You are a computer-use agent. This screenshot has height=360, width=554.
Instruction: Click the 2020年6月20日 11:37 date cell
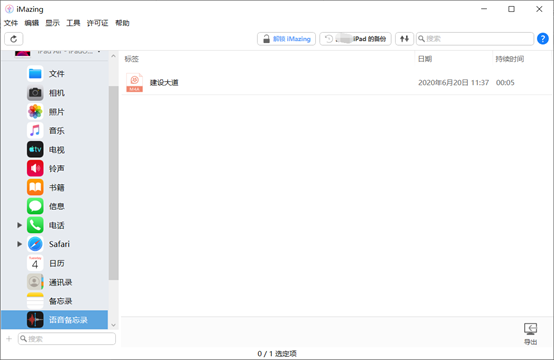pos(453,83)
